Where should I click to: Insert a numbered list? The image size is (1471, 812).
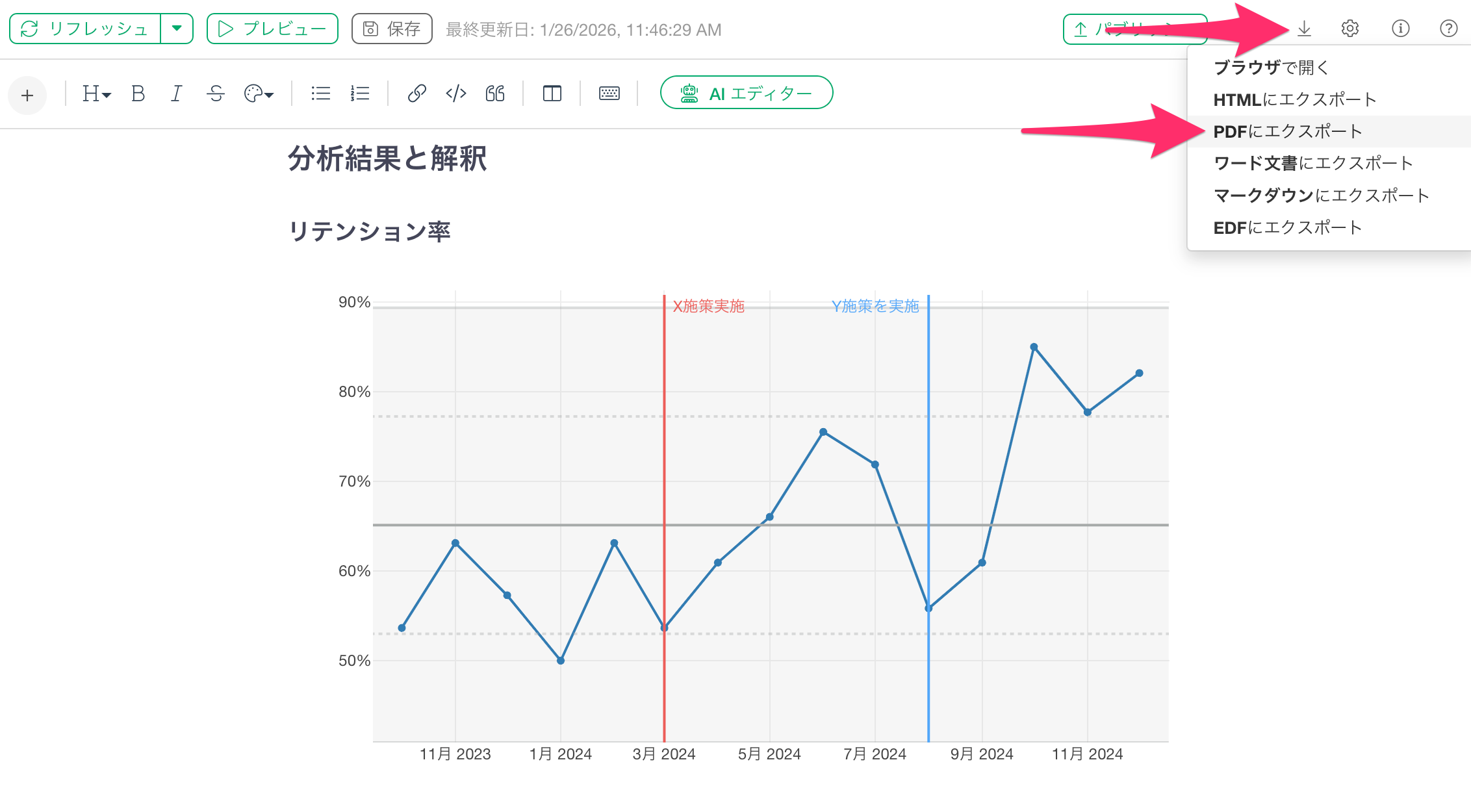pyautogui.click(x=359, y=94)
